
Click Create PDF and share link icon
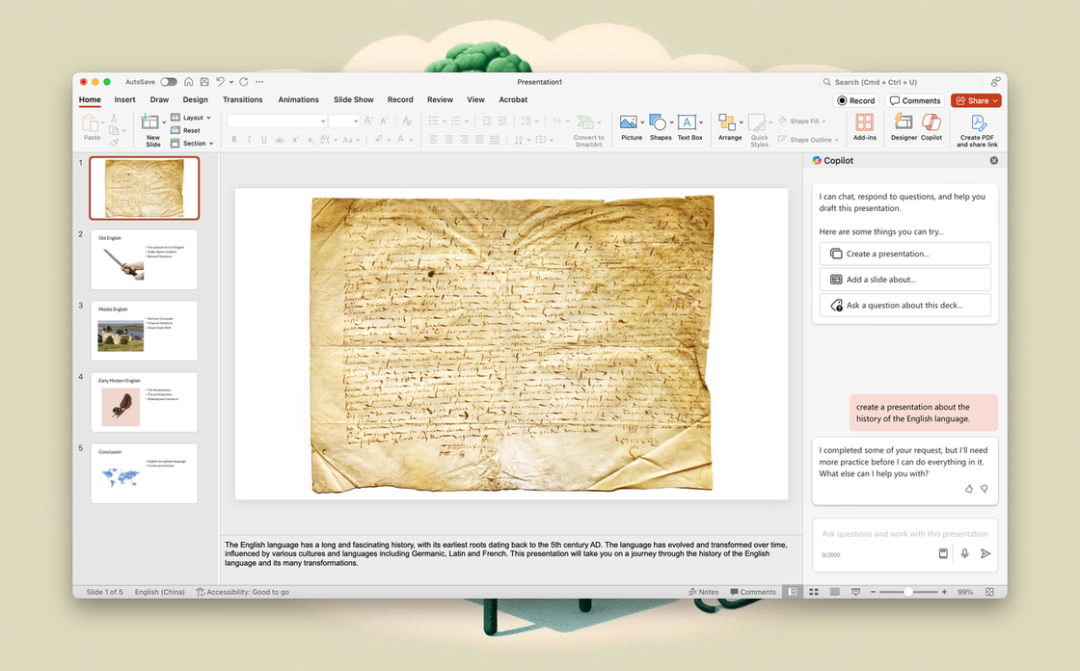[978, 123]
